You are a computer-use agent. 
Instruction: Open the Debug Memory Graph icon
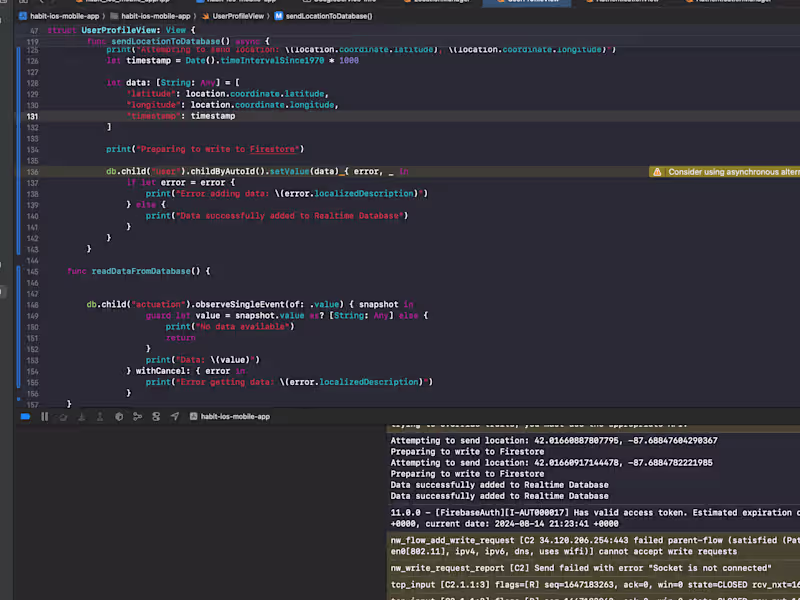coord(138,416)
